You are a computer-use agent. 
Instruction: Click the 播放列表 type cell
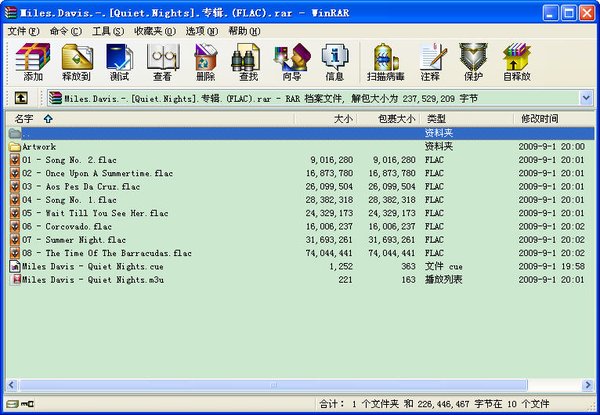(443, 280)
